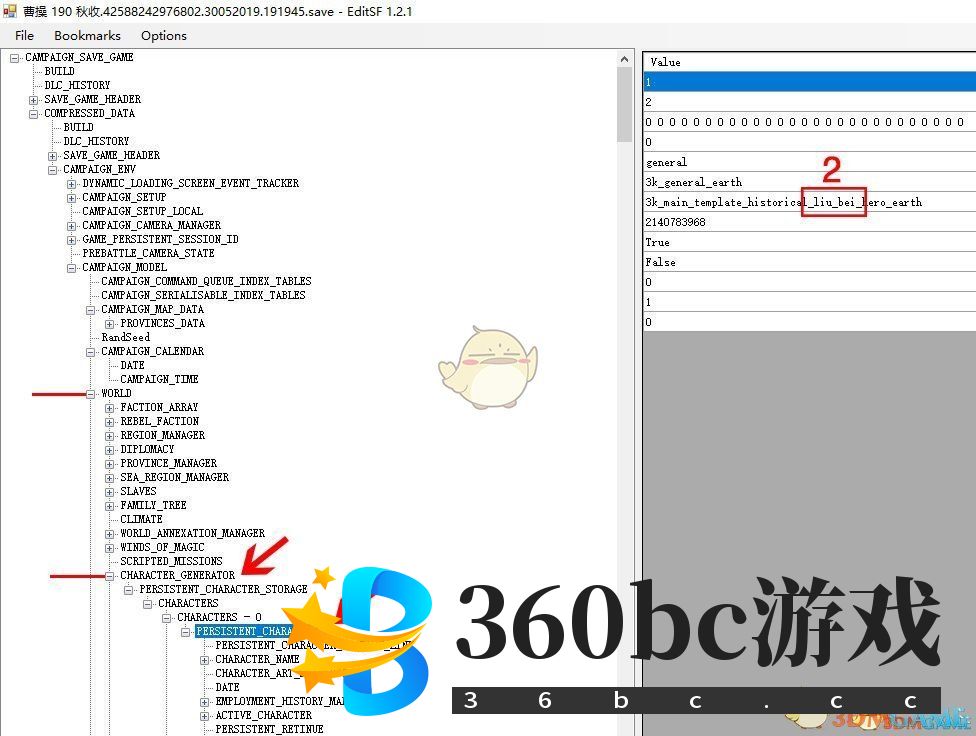
Task: Select CAMPAIGN_SERIALISABLE_INDEX_TABLES tree item
Action: tap(203, 295)
